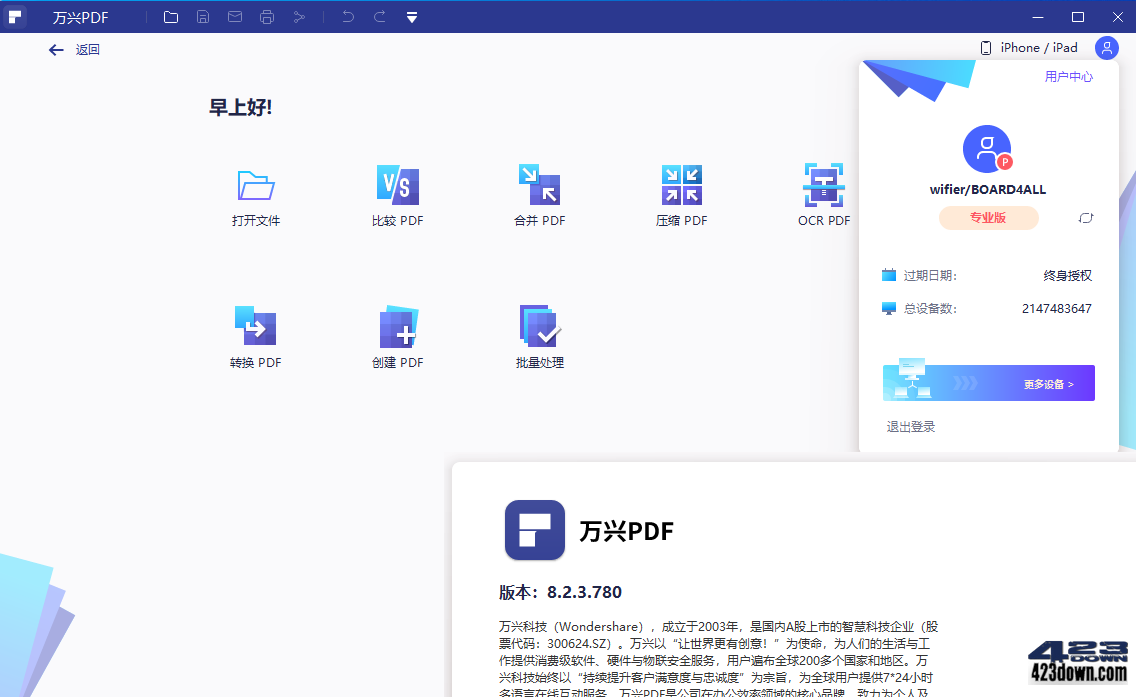Click the 万兴PDF logo in the title bar
Screen dimensions: 1136x697
tap(15, 17)
